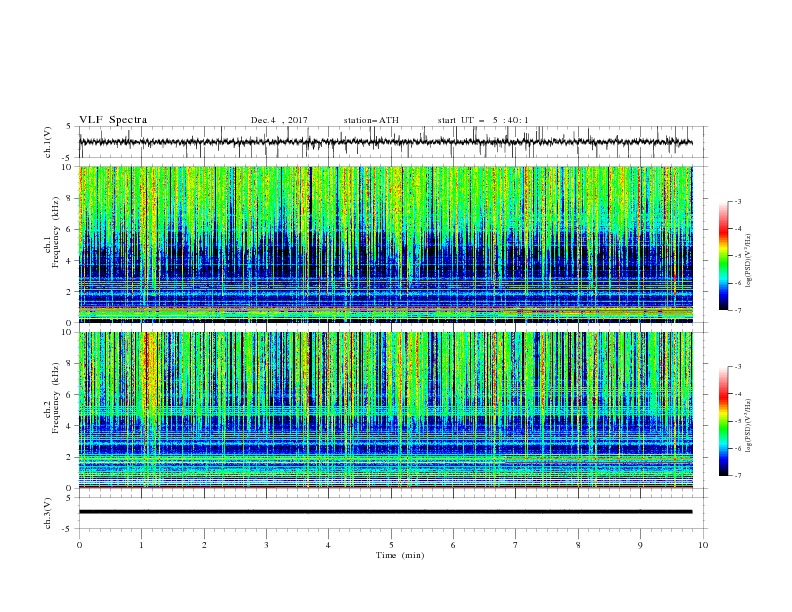Image resolution: width=792 pixels, height=612 pixels.
Task: Select the "start UT = 5 :40: 1" text
Action: [483, 120]
